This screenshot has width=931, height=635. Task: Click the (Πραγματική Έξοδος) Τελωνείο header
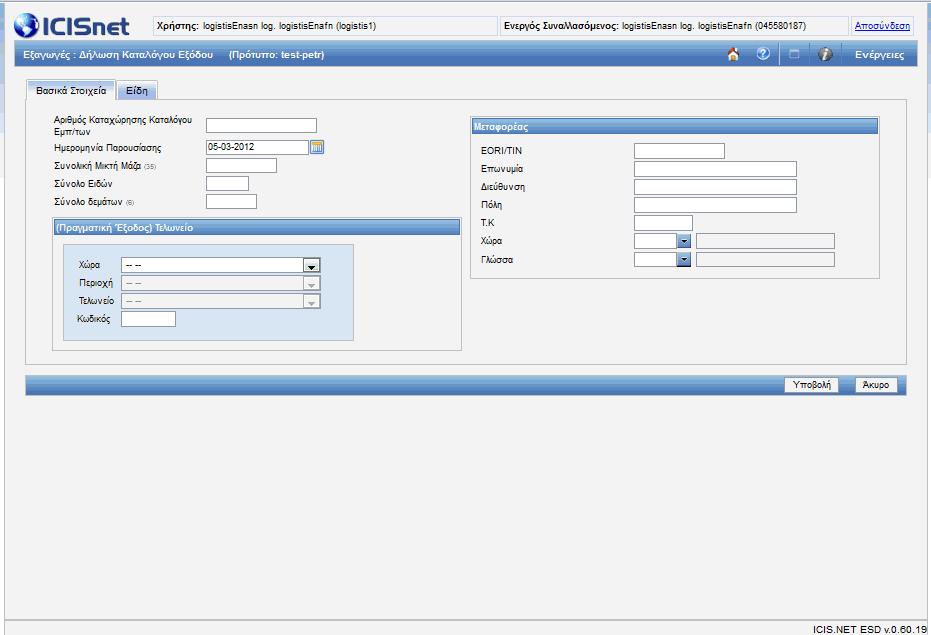tap(256, 228)
